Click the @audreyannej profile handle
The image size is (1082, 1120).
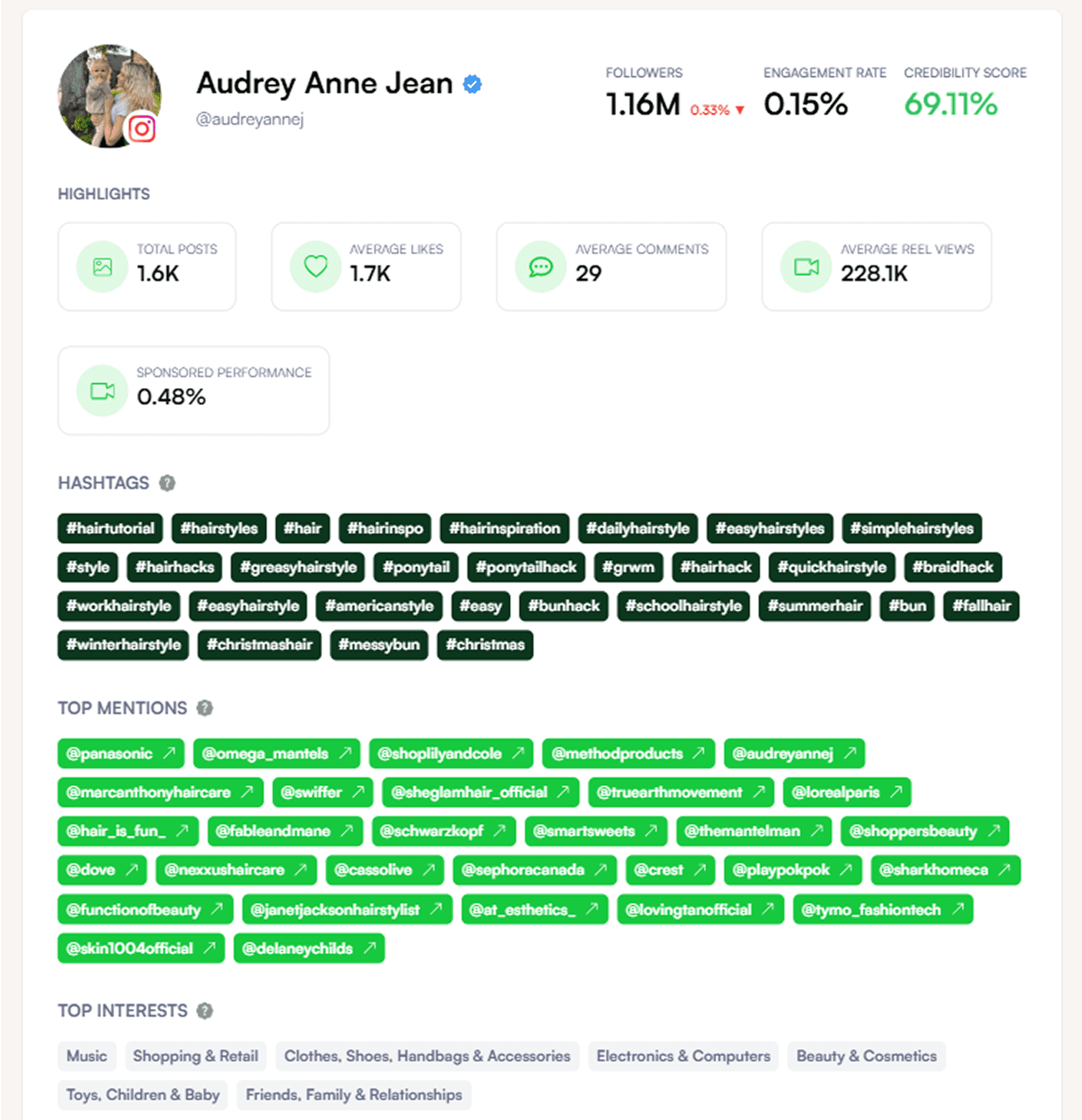[250, 119]
